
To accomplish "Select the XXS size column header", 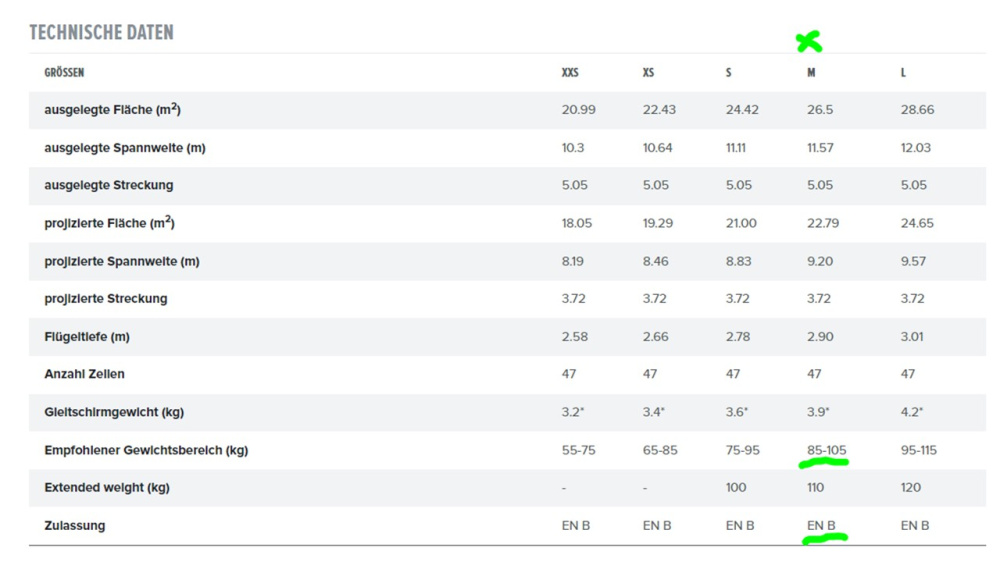I will [570, 73].
